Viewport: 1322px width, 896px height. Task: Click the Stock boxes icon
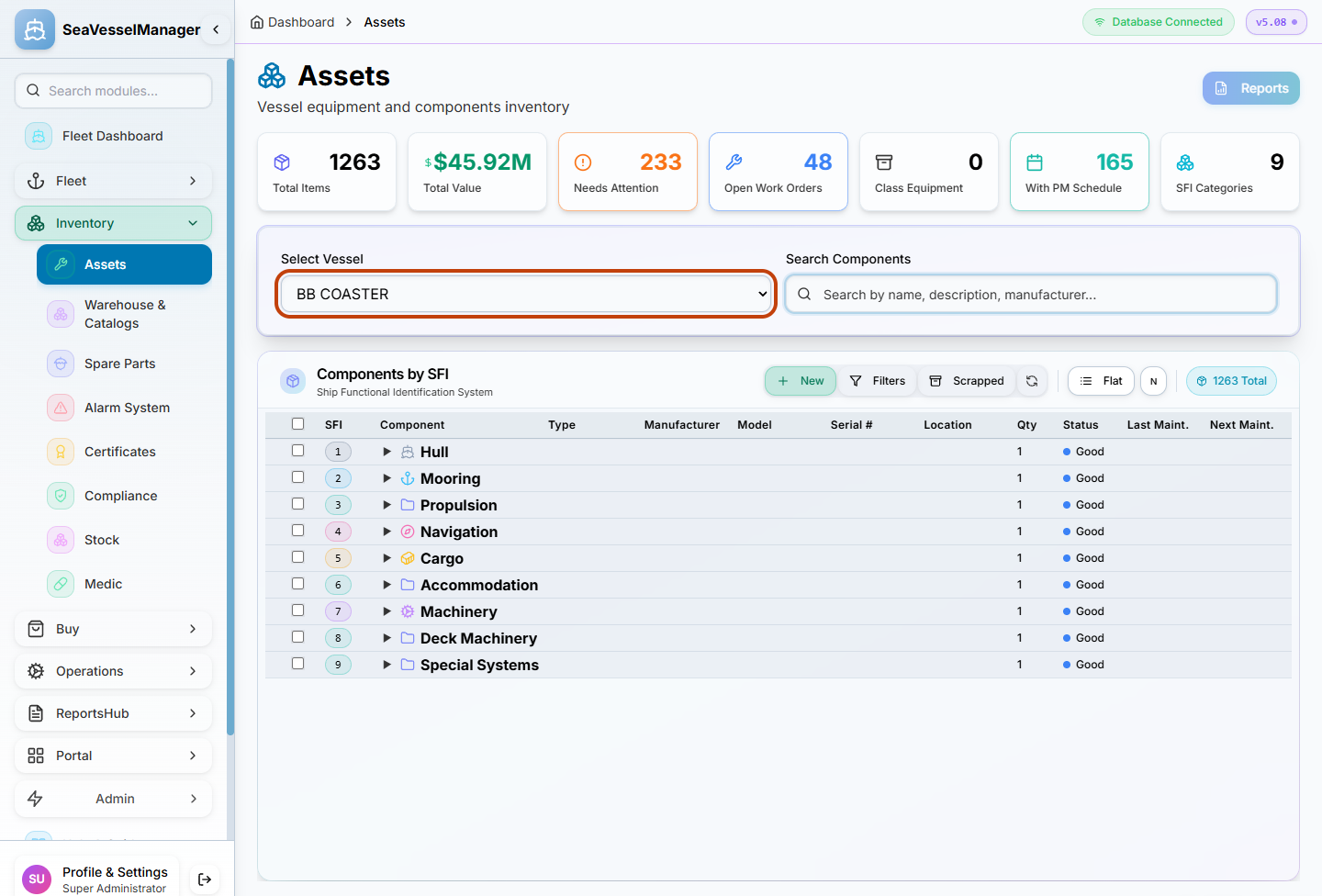(x=61, y=540)
